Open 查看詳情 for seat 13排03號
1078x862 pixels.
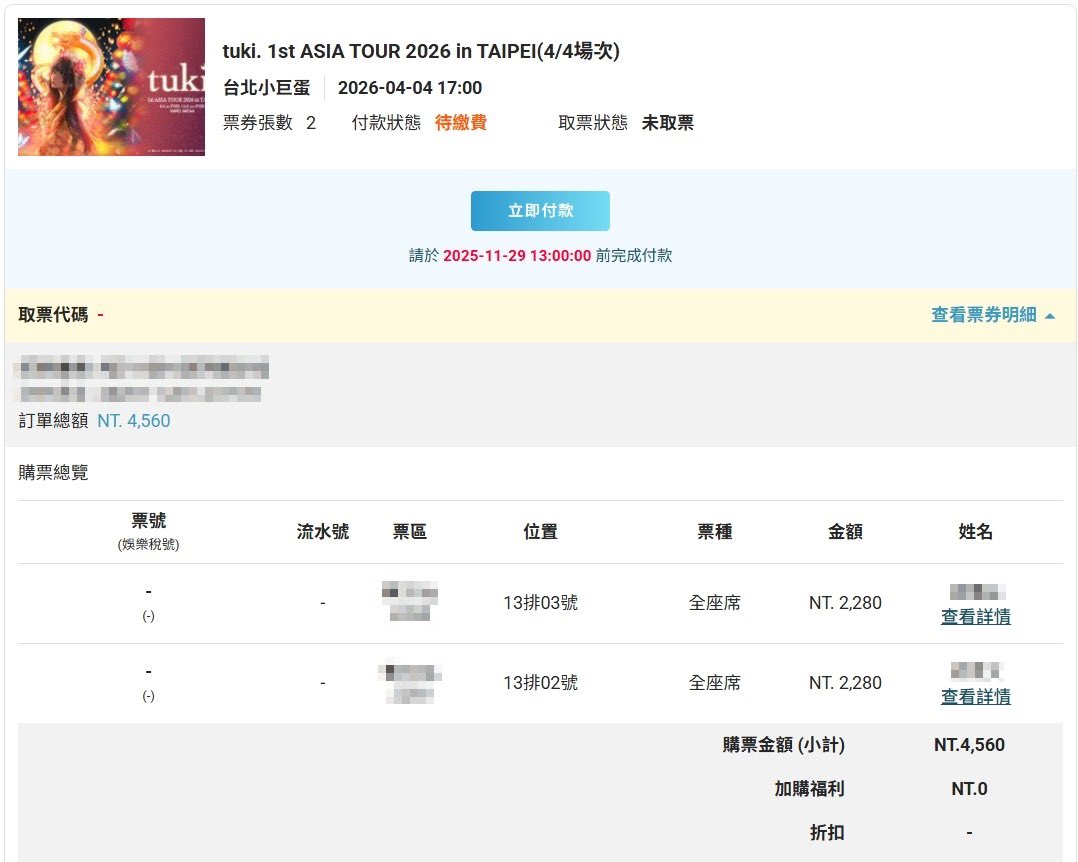click(x=975, y=617)
